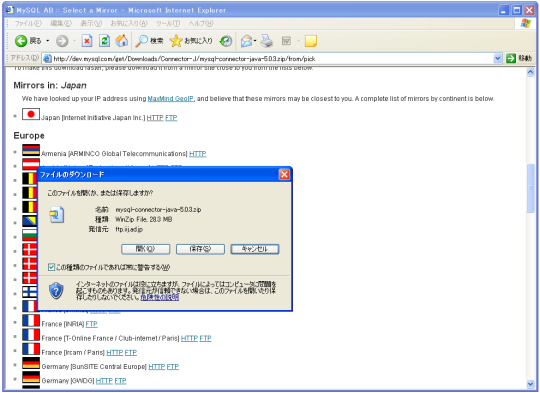Viewport: 540px width, 393px height.
Task: Click Germany GWDG FTP link
Action: coord(121,381)
